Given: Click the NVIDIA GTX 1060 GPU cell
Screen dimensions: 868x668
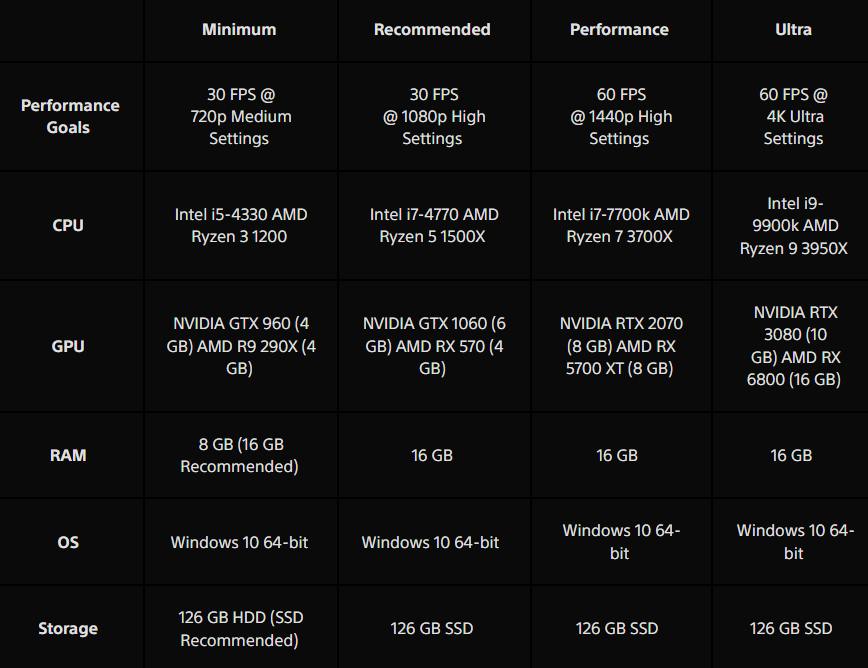Looking at the screenshot, I should [434, 346].
